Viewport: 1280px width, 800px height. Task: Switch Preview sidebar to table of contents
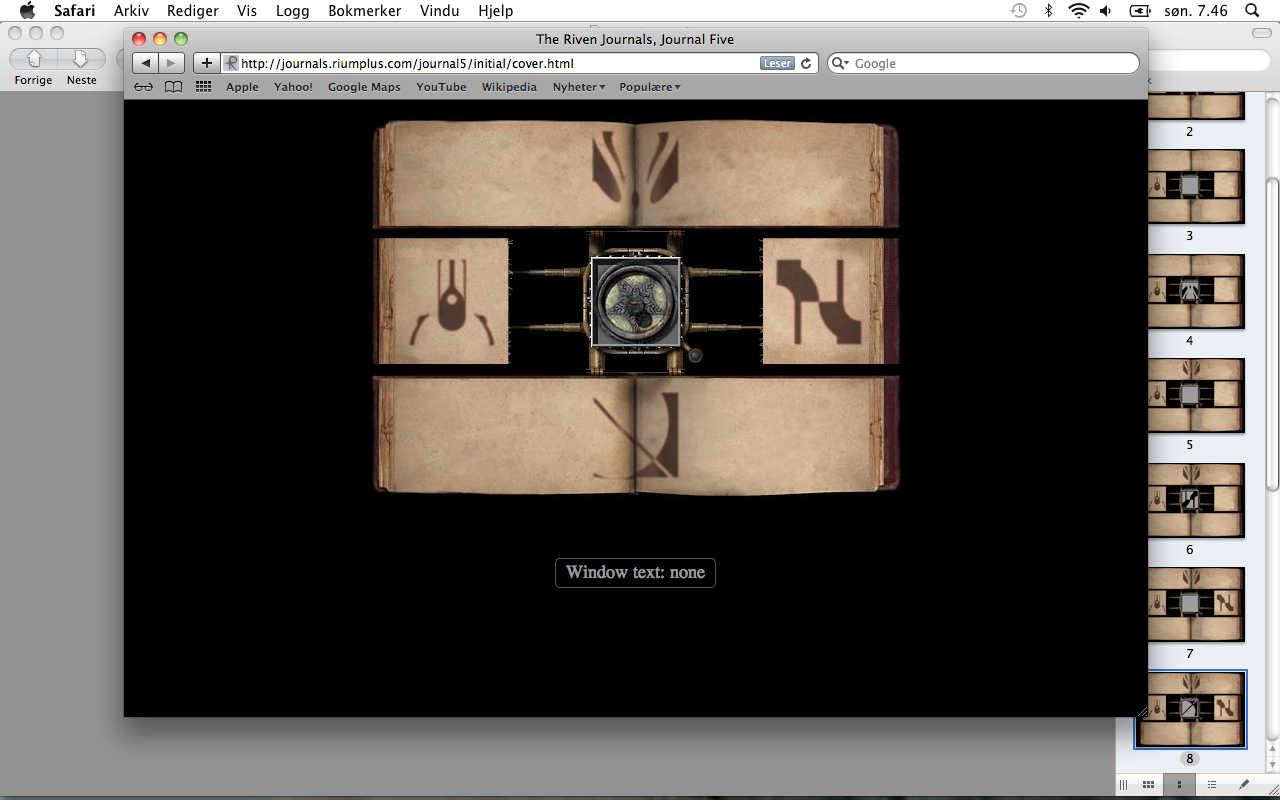(x=1212, y=785)
